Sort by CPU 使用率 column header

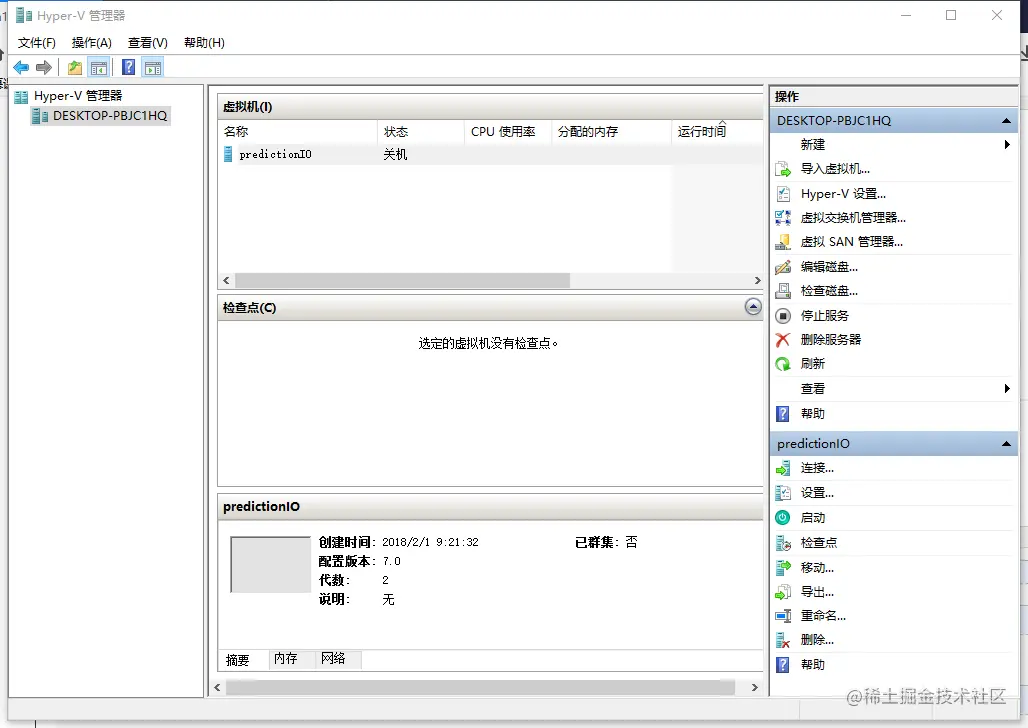(508, 132)
